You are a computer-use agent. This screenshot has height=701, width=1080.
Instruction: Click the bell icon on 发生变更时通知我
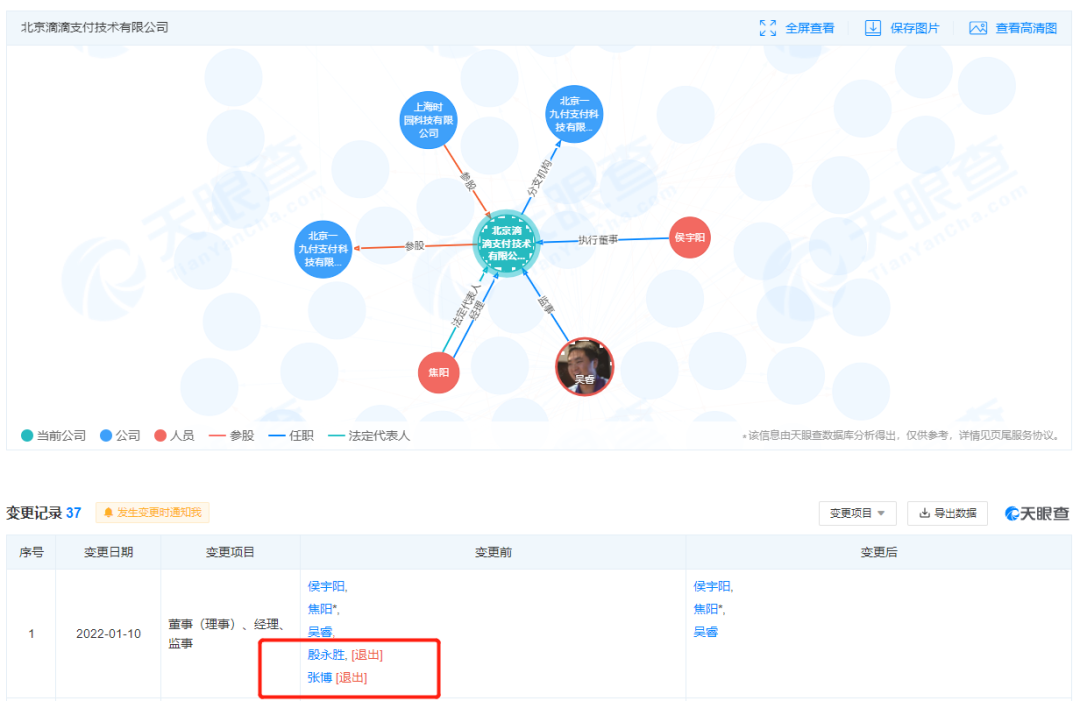coord(108,512)
